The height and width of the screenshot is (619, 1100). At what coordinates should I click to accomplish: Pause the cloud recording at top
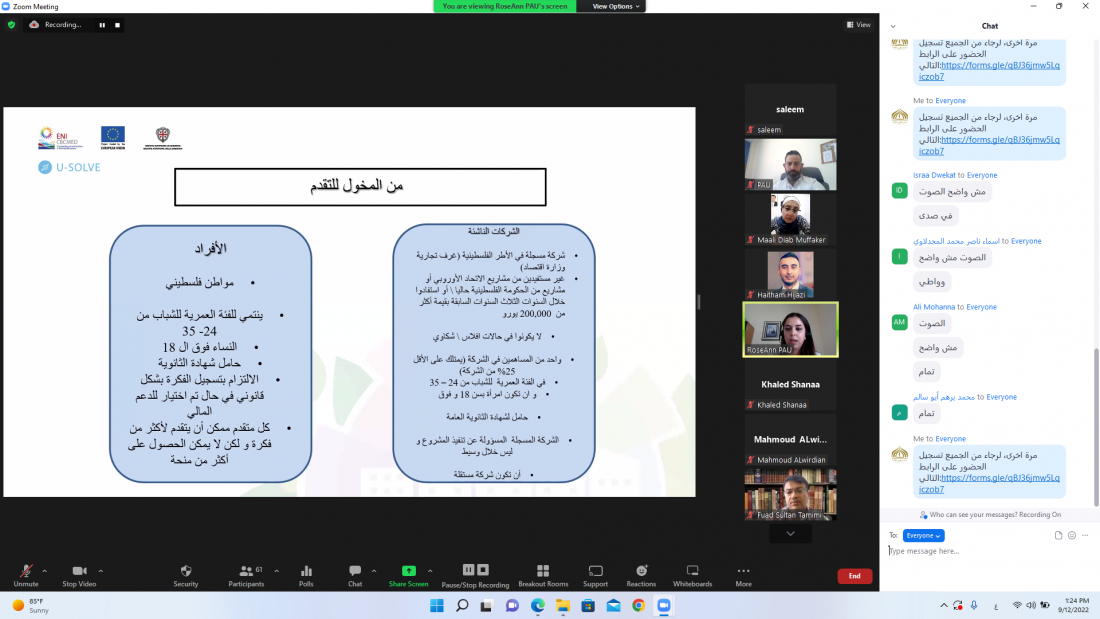click(x=101, y=24)
